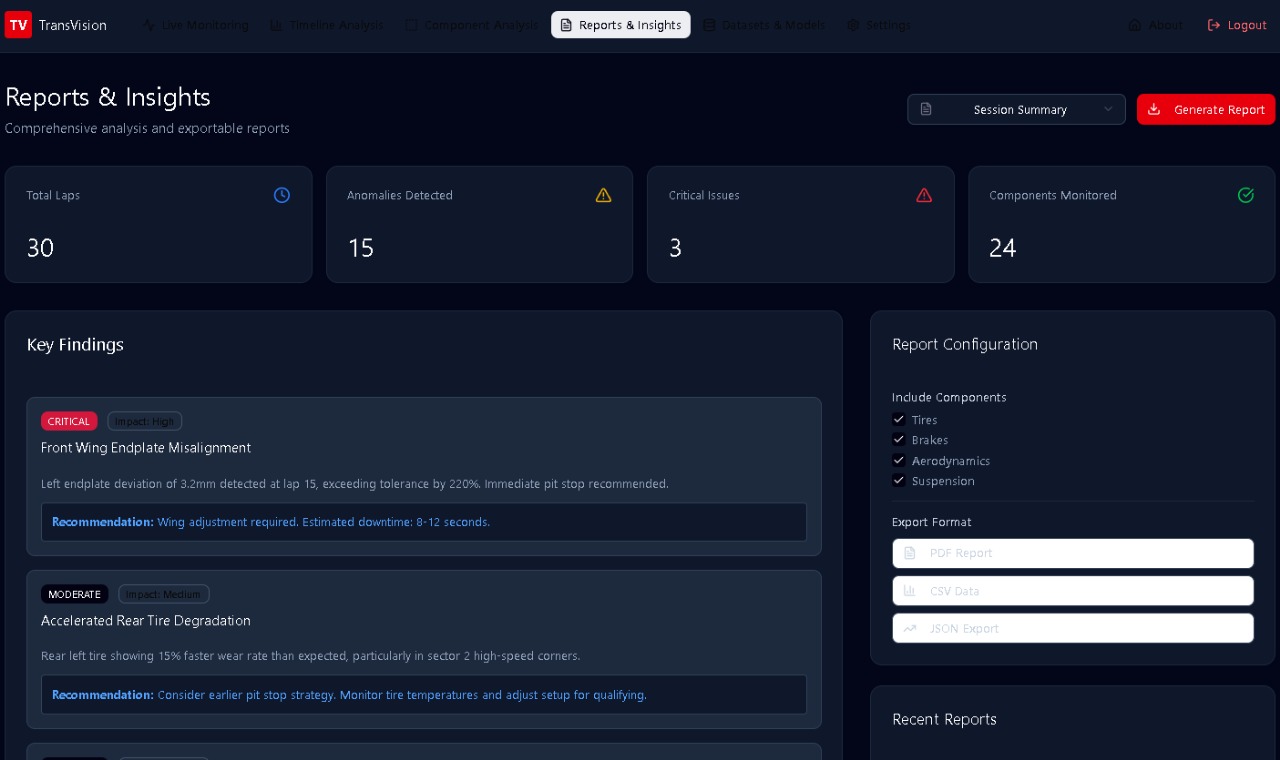Click the Components Monitored value 24

(1003, 248)
